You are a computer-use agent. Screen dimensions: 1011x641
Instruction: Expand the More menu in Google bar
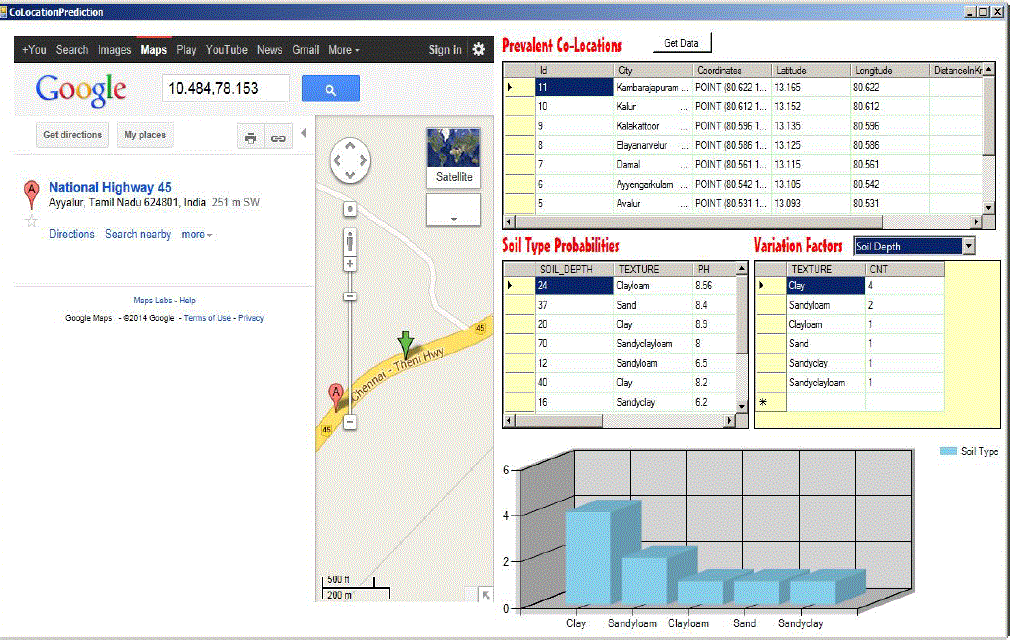pos(343,50)
